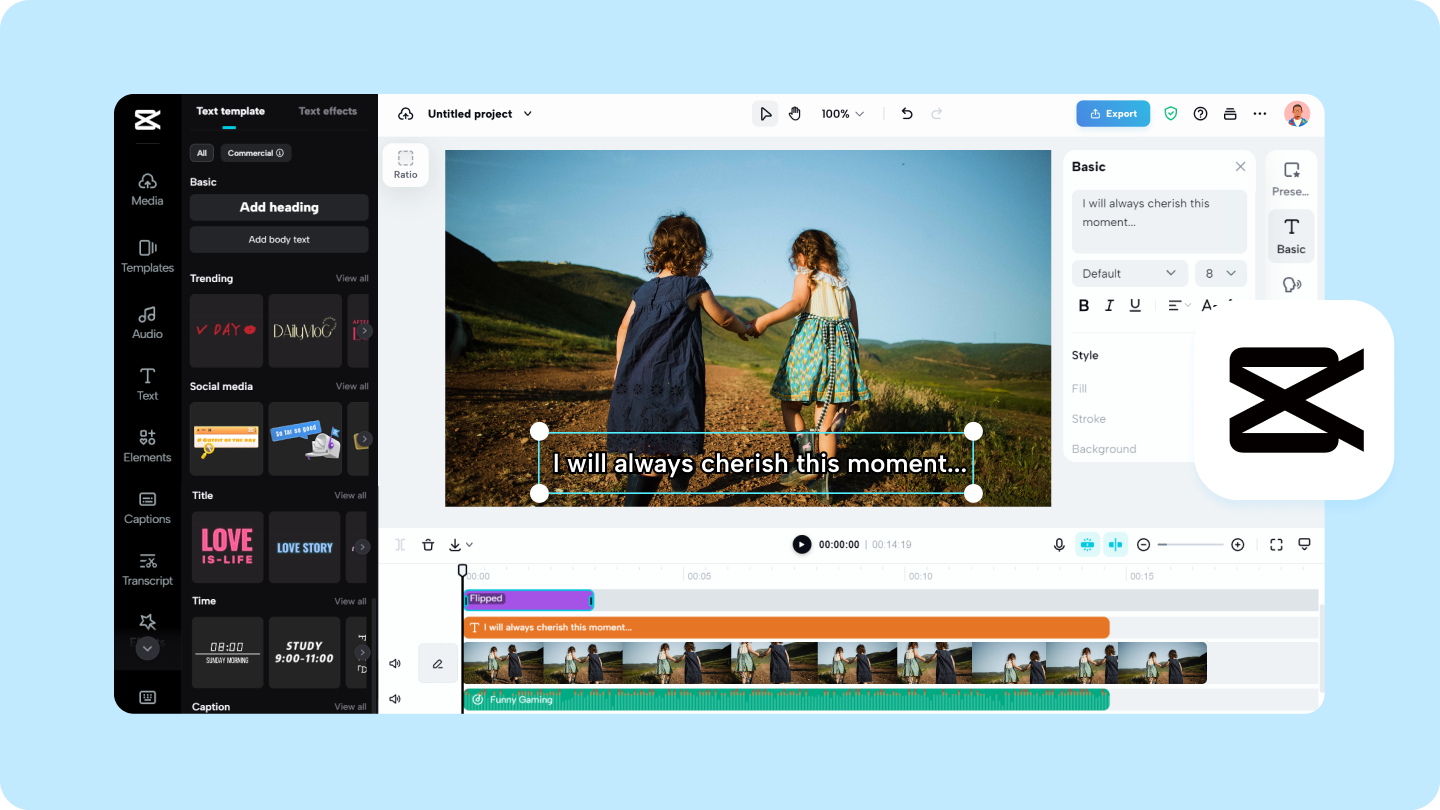This screenshot has height=810, width=1440.
Task: Switch to the Text effects tab
Action: tap(327, 111)
